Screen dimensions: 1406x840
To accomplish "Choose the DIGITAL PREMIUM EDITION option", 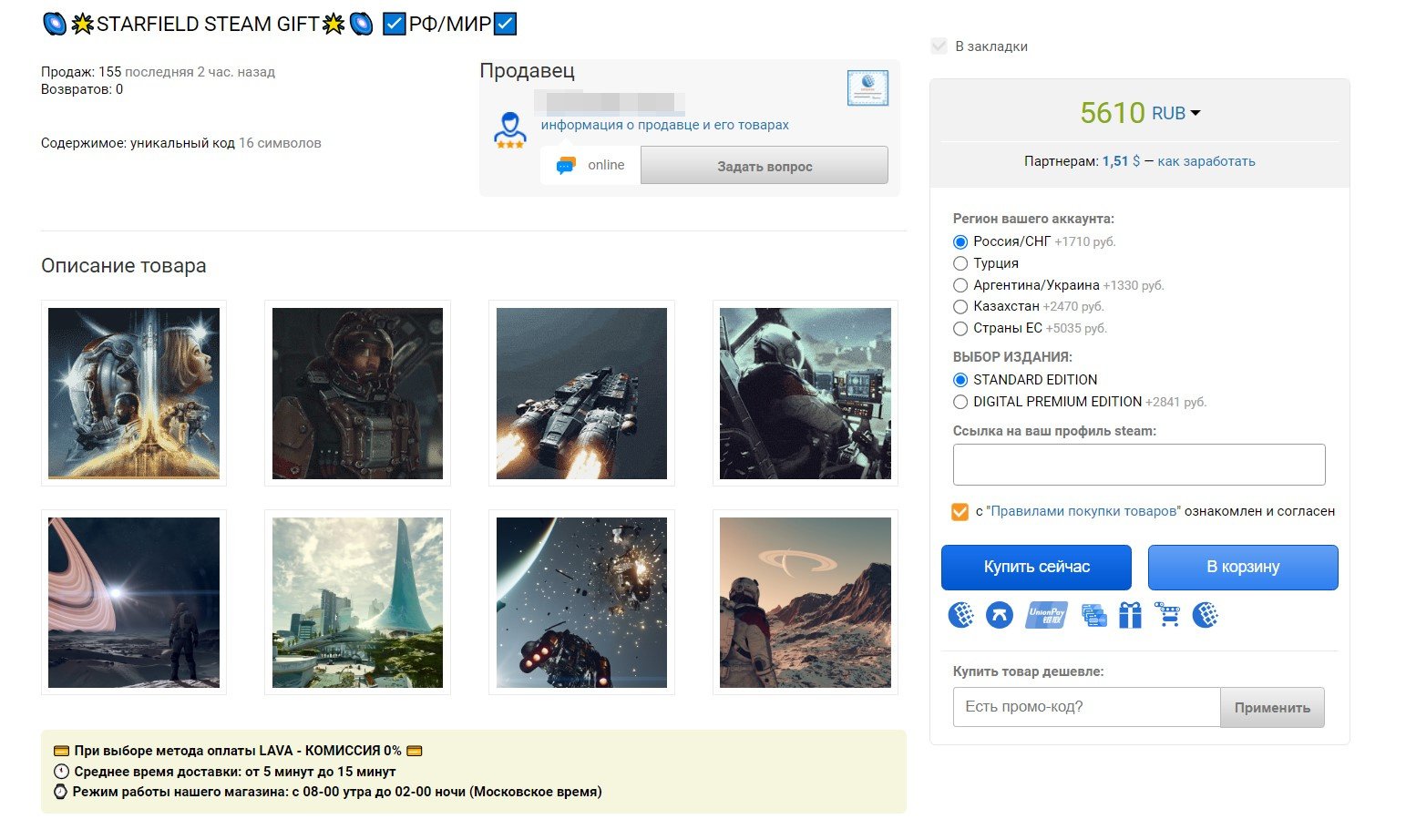I will 960,402.
